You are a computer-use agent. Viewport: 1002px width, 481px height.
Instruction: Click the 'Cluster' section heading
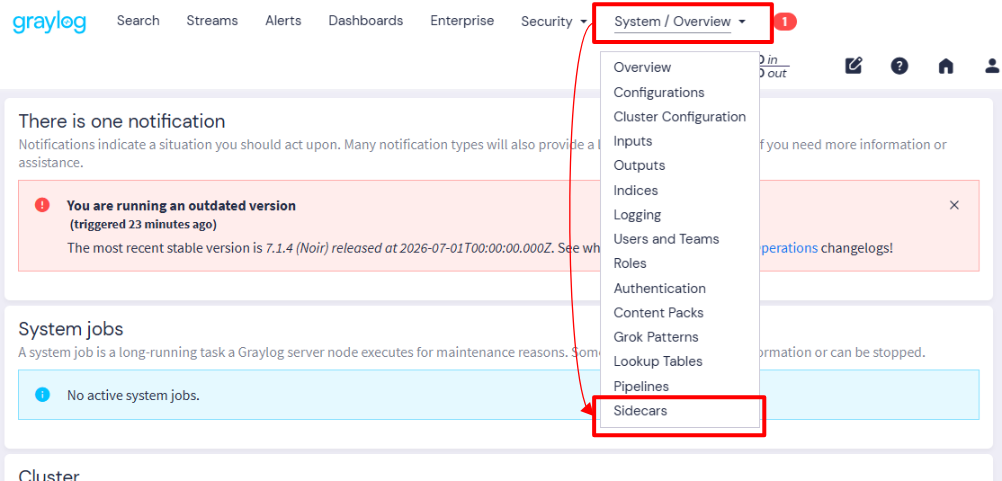[49, 475]
